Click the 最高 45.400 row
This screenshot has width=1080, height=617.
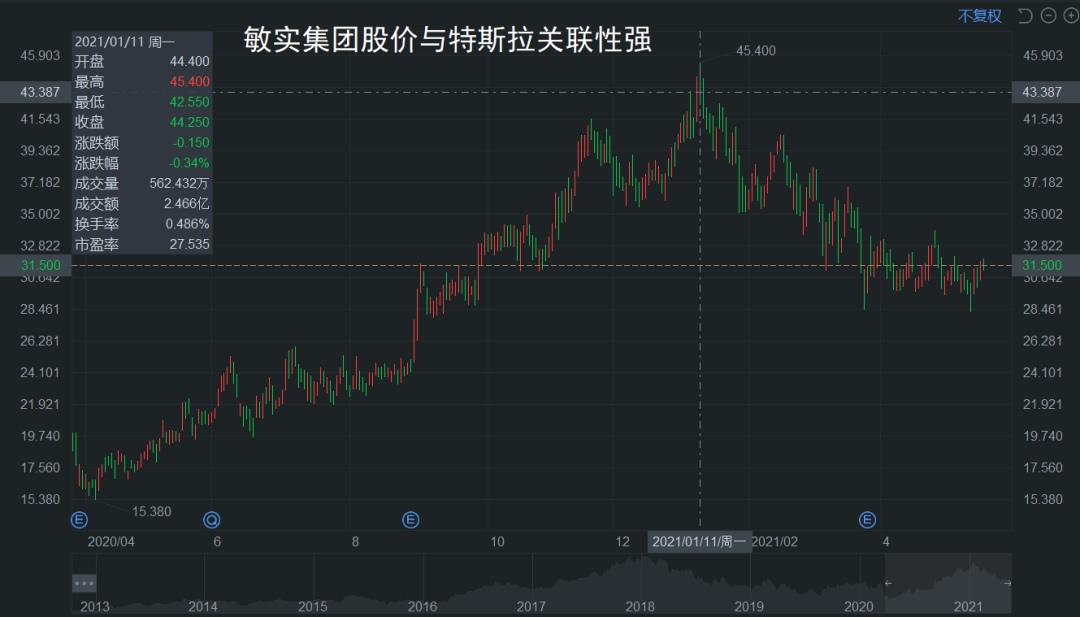click(142, 82)
